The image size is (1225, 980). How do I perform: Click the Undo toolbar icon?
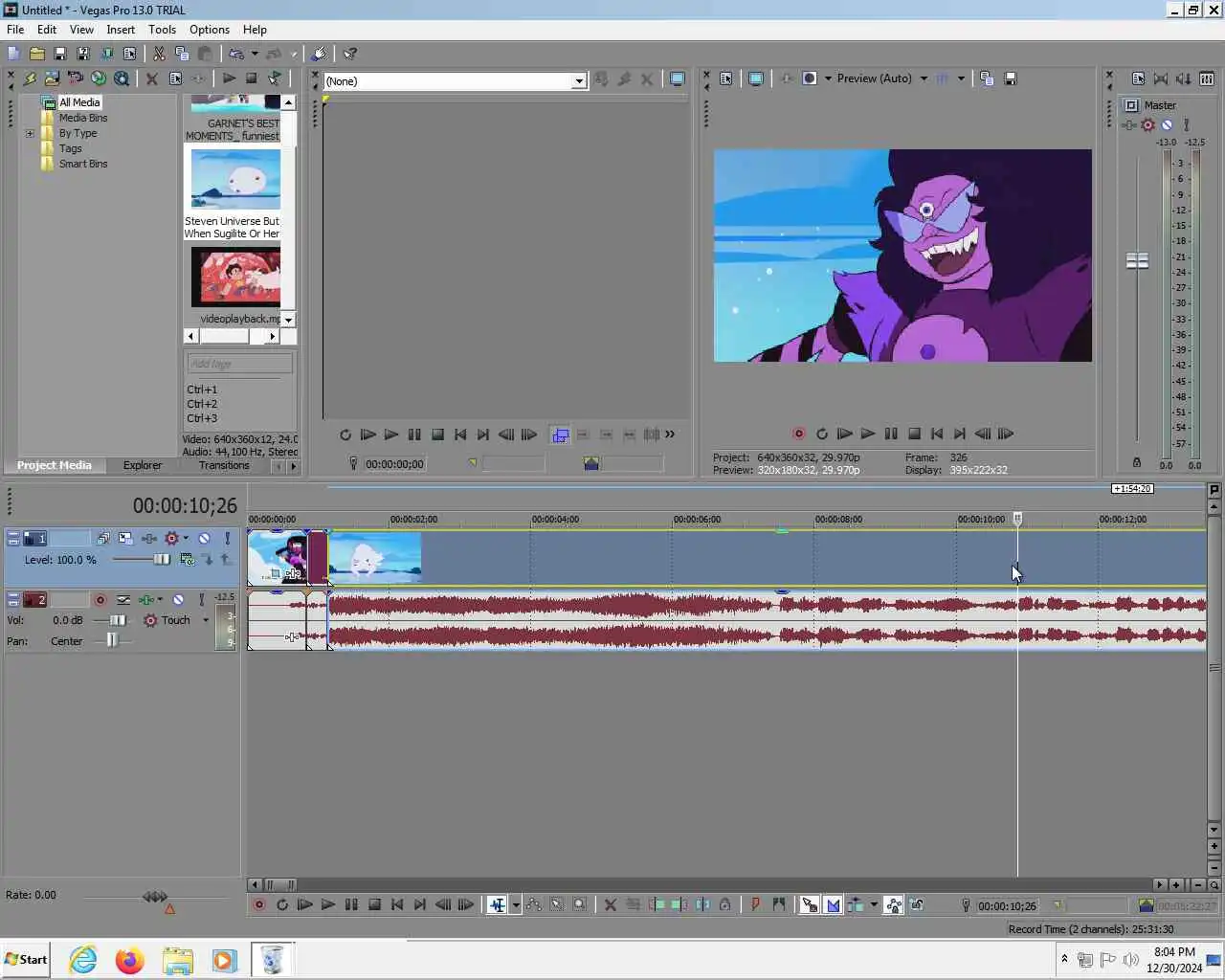point(236,54)
